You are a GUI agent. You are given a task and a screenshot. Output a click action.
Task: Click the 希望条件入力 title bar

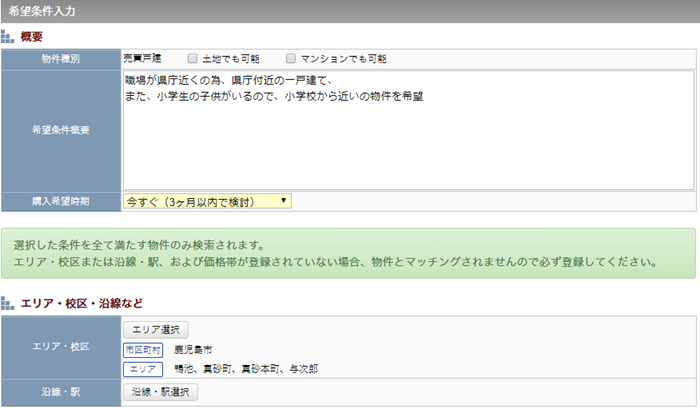(350, 11)
